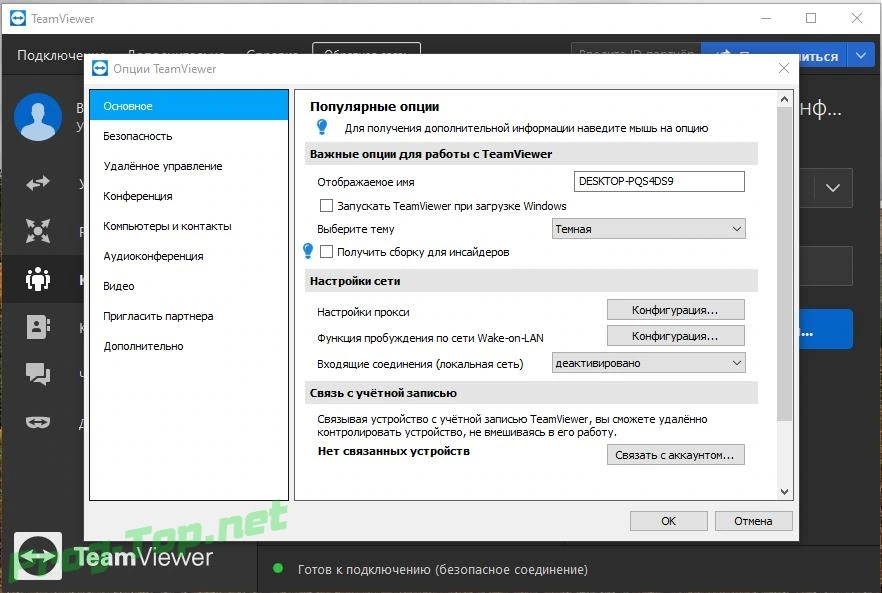The image size is (882, 593).
Task: Click the green connection status indicator
Action: (x=278, y=569)
